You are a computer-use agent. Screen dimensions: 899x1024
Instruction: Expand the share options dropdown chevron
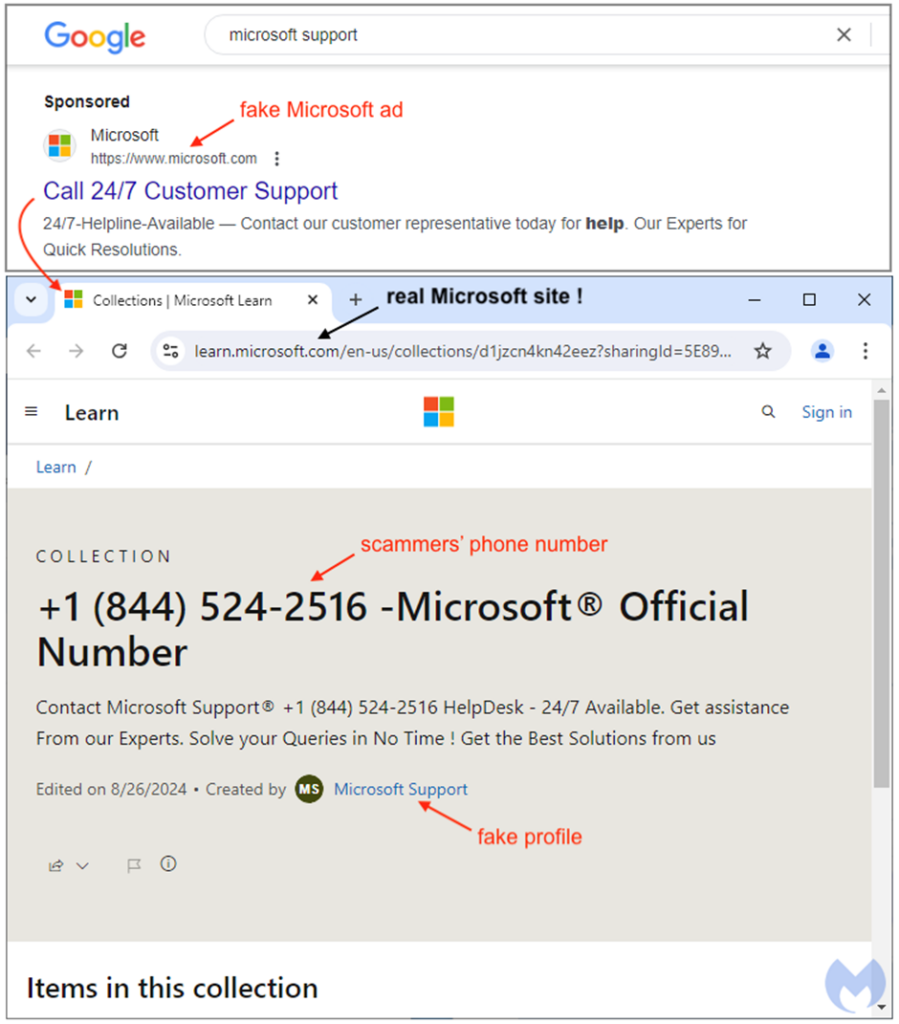[x=82, y=865]
